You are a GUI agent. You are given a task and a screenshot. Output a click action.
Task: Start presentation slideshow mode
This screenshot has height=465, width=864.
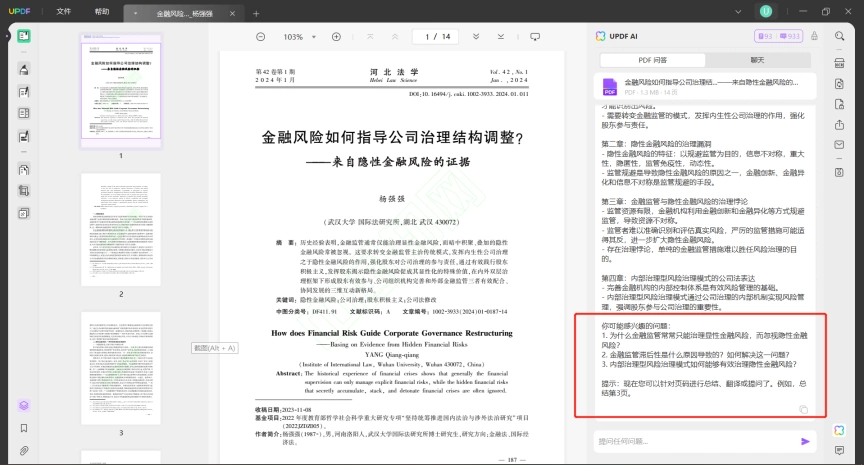(x=534, y=36)
